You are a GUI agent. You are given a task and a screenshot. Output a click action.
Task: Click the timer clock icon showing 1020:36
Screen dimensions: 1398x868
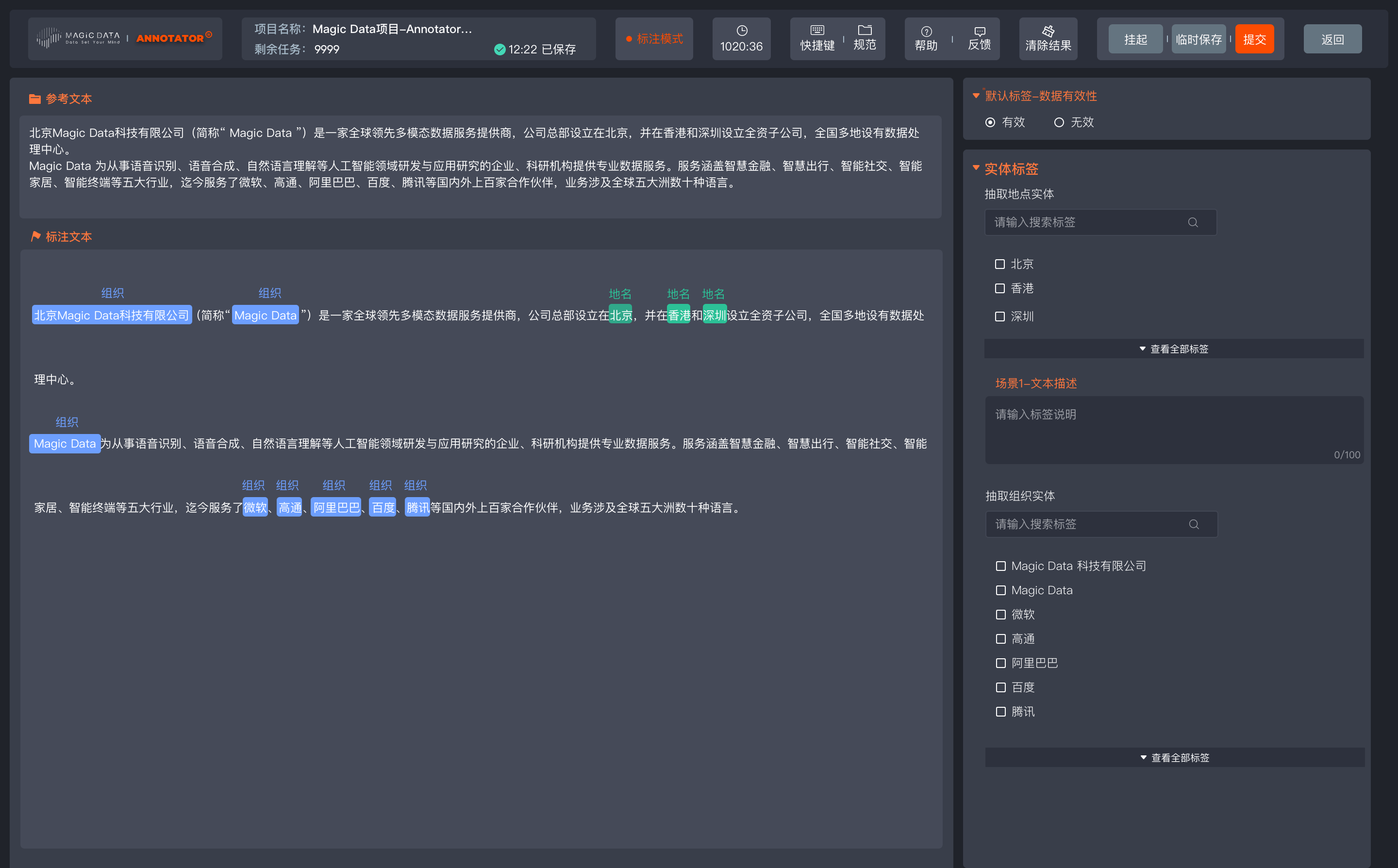(741, 31)
